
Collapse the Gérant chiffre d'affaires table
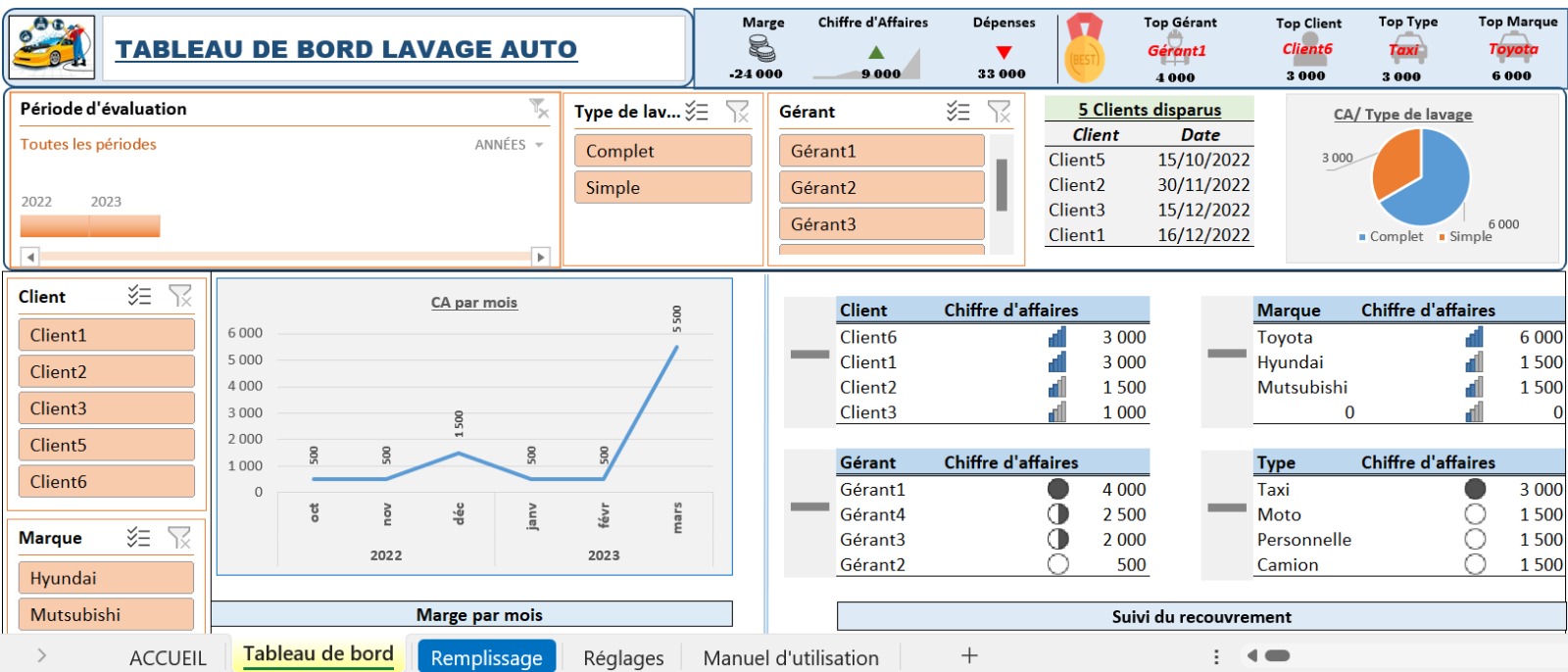tap(809, 506)
